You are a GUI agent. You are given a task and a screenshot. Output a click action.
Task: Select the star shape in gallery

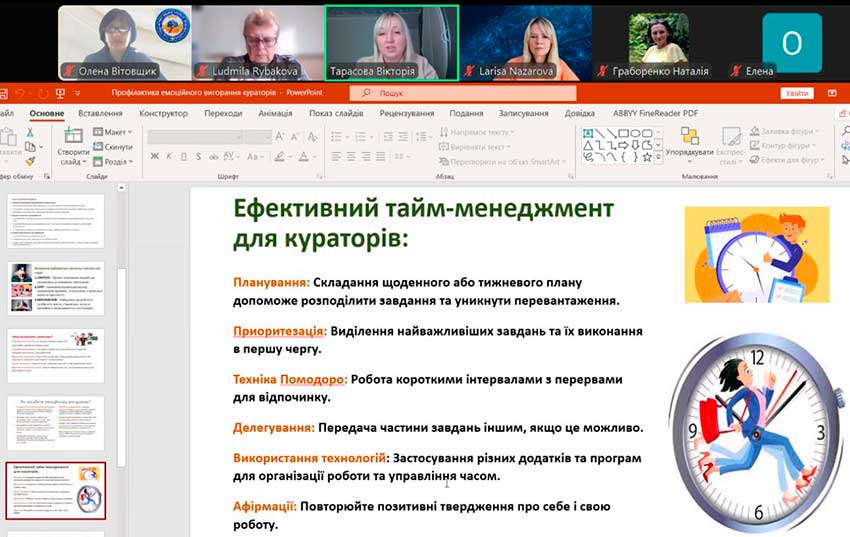pos(647,157)
